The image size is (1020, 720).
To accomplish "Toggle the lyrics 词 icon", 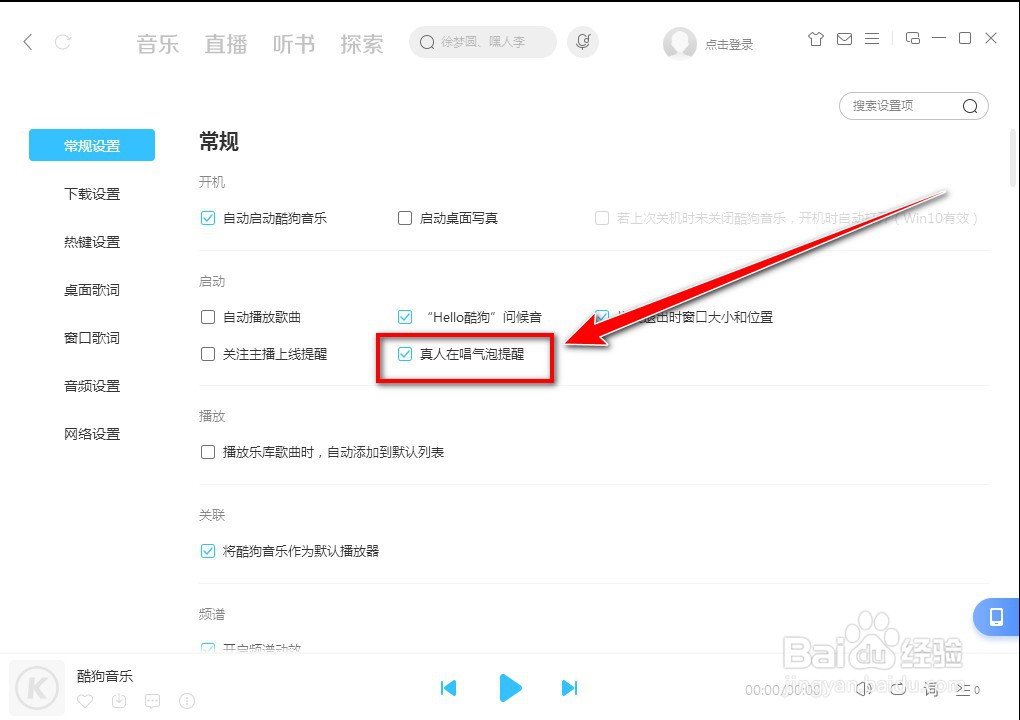I will click(x=931, y=689).
